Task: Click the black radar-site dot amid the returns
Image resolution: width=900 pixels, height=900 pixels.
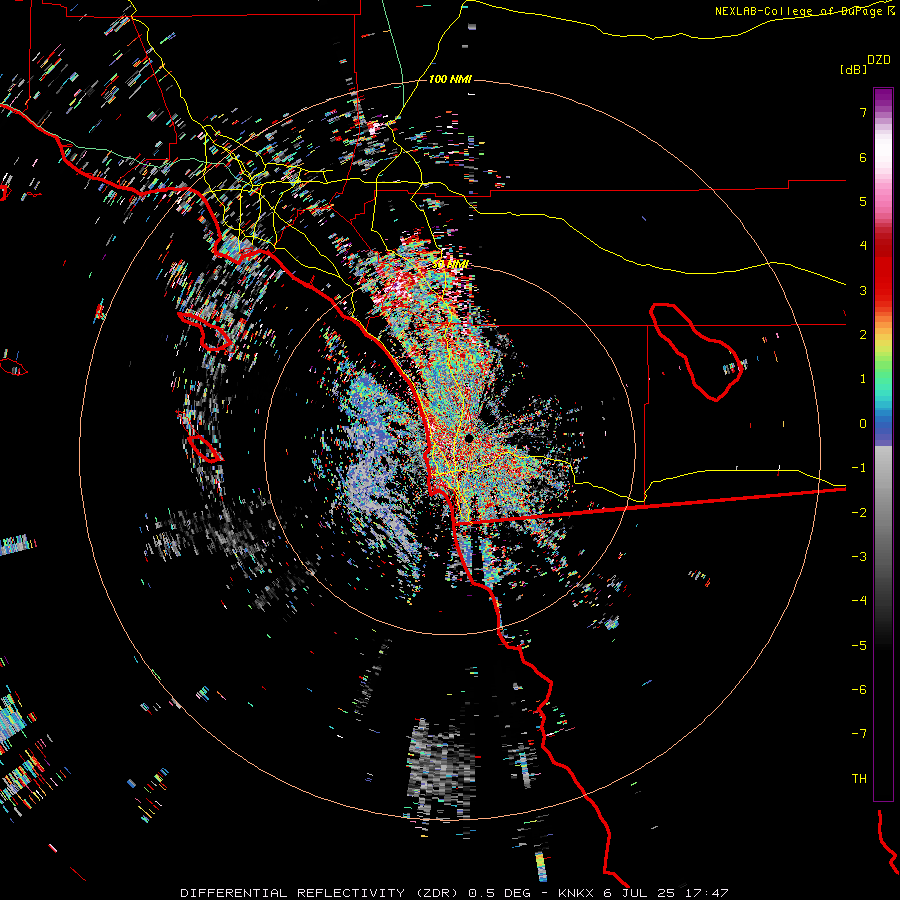Action: pos(469,439)
